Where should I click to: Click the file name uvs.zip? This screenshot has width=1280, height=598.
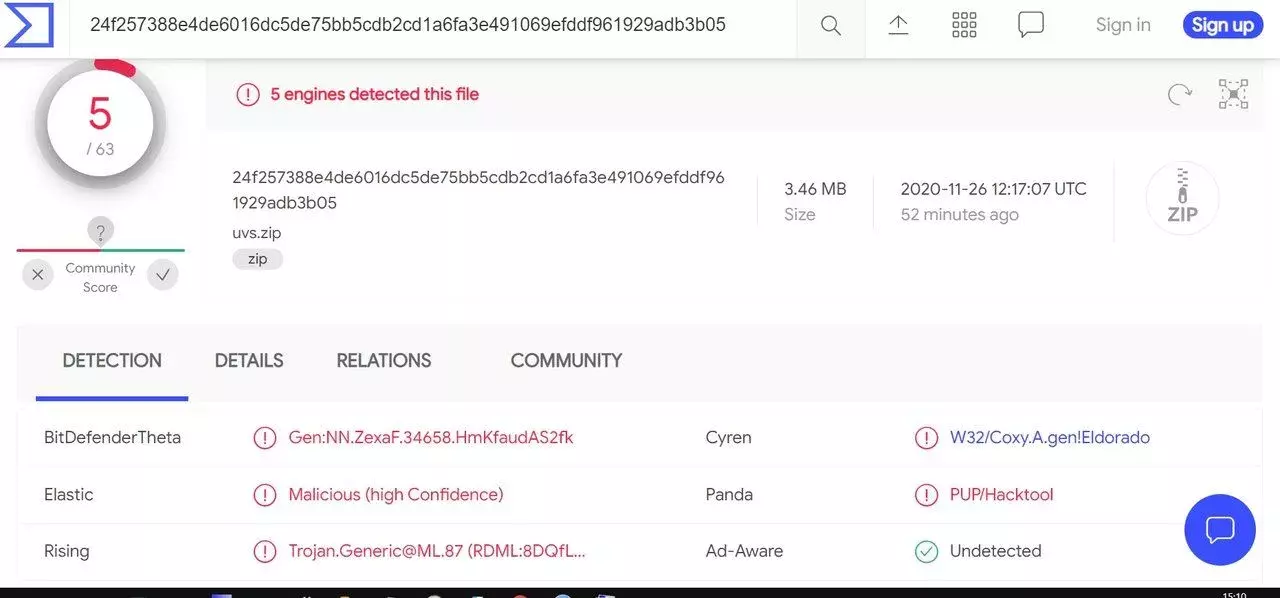click(257, 232)
